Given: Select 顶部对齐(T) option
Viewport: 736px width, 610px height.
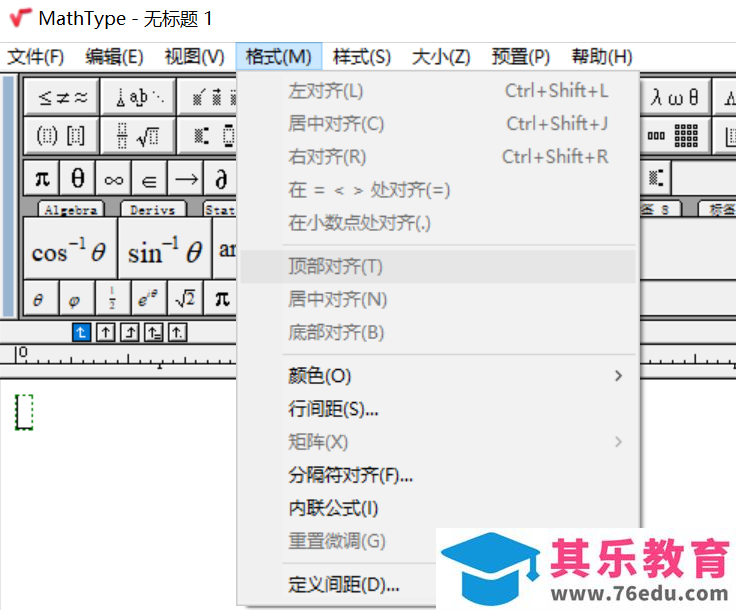Looking at the screenshot, I should (438, 267).
